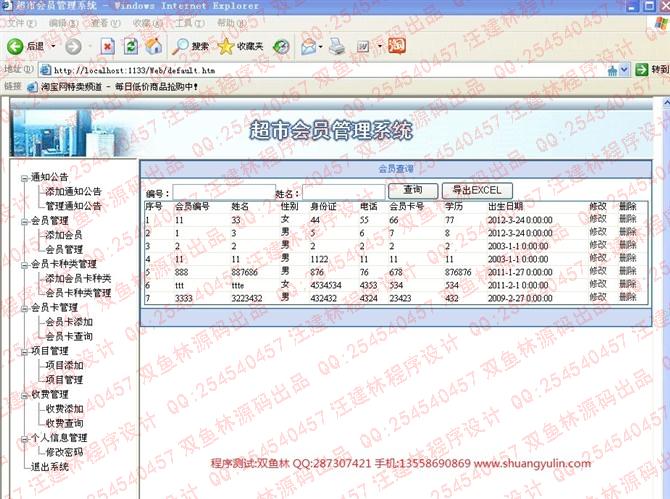Click 退出系统 in sidebar
Image resolution: width=670 pixels, height=499 pixels.
pyautogui.click(x=49, y=467)
